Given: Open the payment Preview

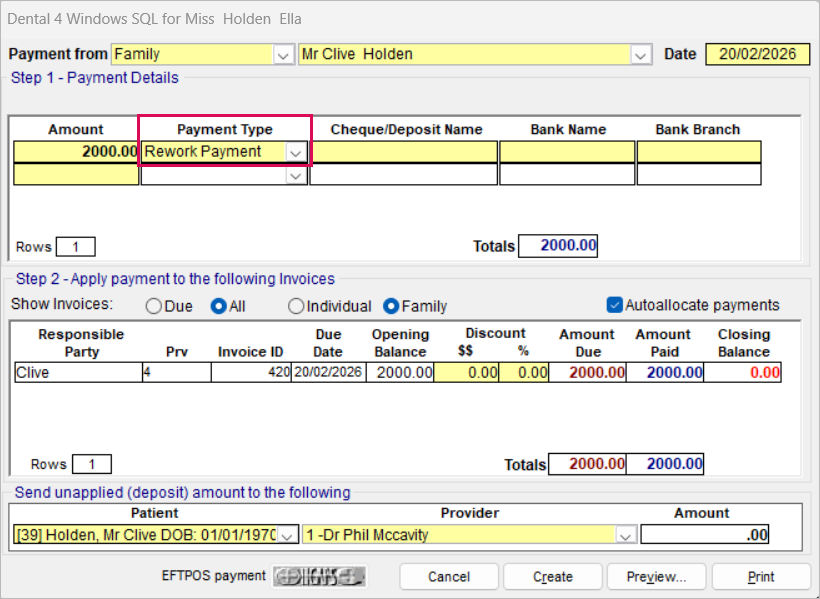Looking at the screenshot, I should click(656, 577).
